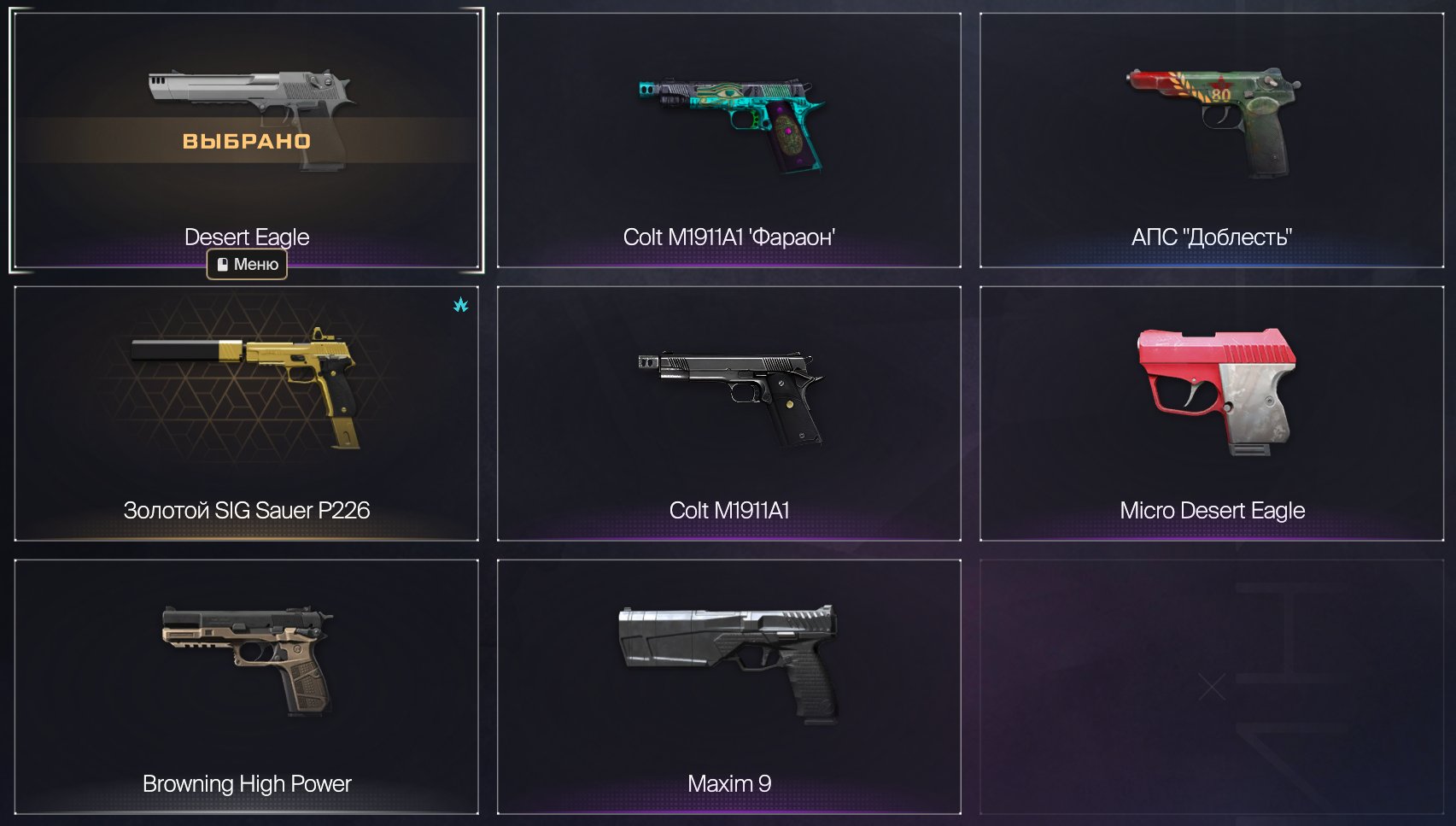Open the Меню button under Desert Eagle

pos(247,264)
